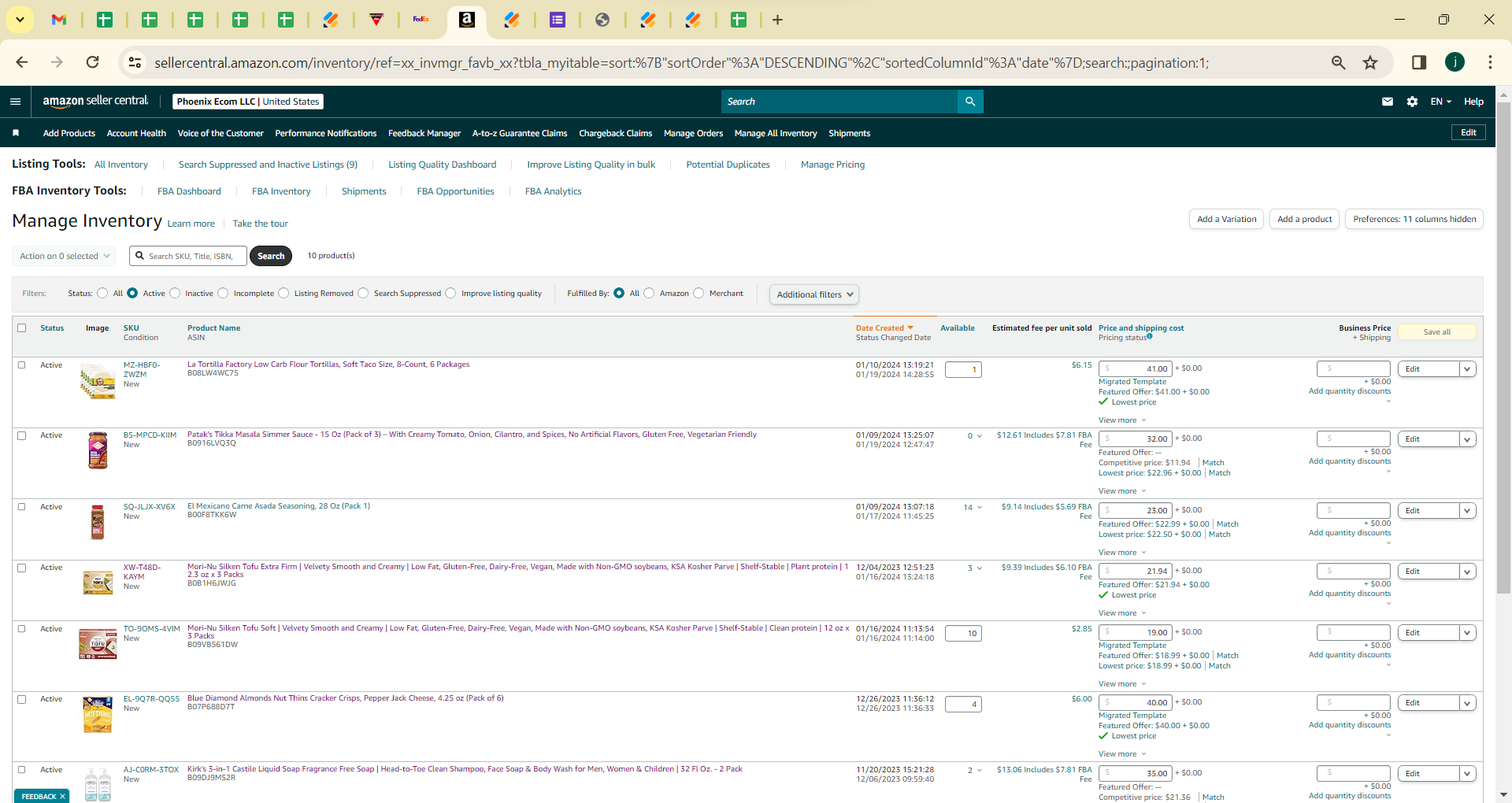Open Edit dropdown arrow for Patak's row
This screenshot has height=803, width=1512.
(1468, 439)
